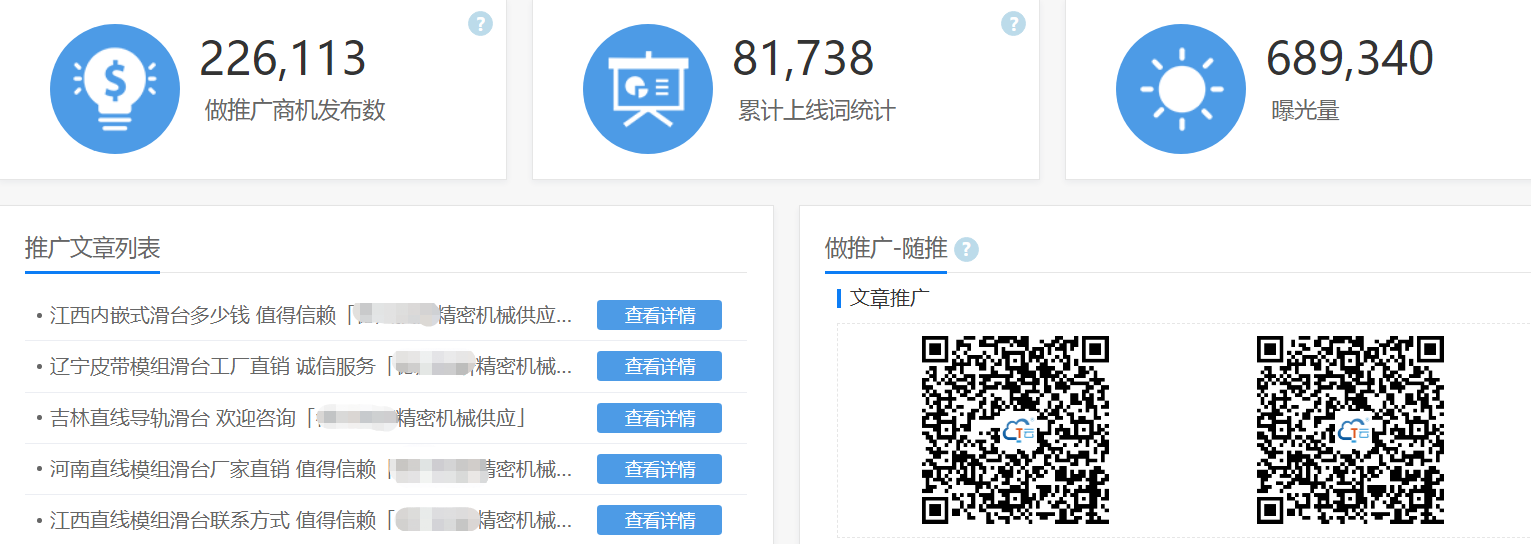
Task: View details for 辽宁皮带模组滑台工厂直销 article
Action: (x=659, y=366)
